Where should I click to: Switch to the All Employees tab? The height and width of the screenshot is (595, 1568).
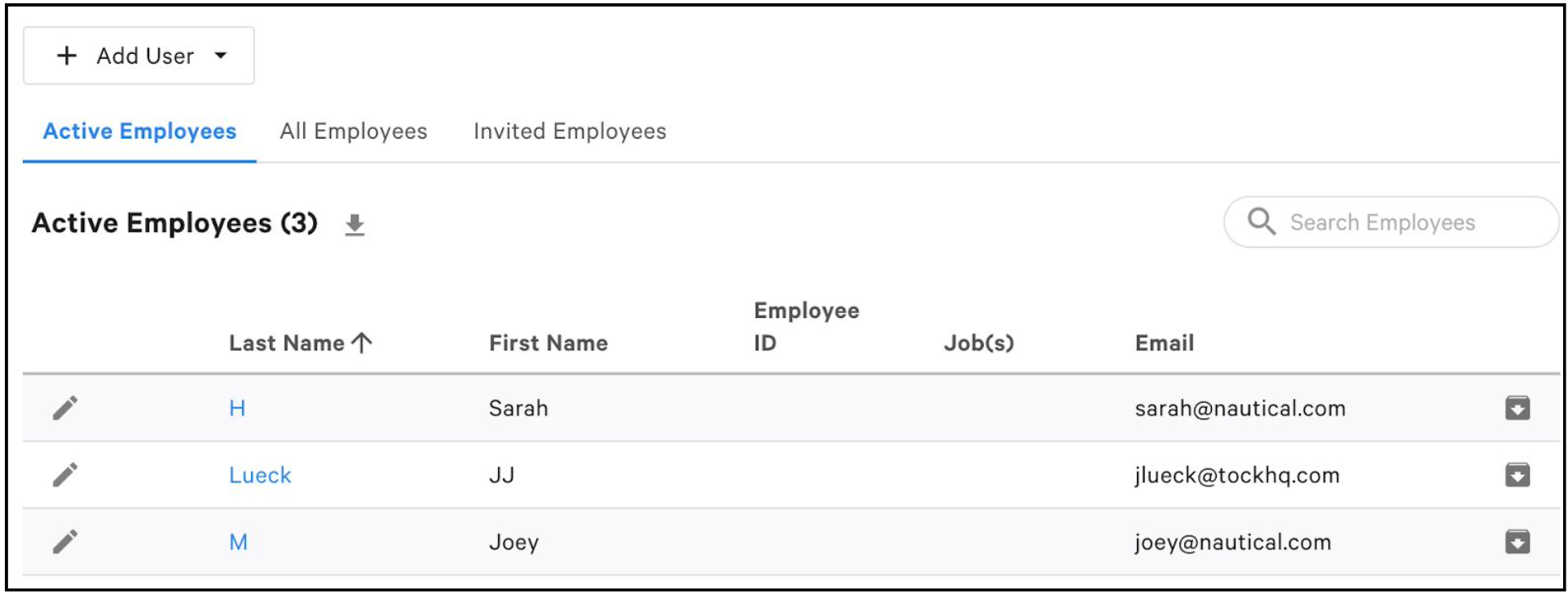[354, 130]
